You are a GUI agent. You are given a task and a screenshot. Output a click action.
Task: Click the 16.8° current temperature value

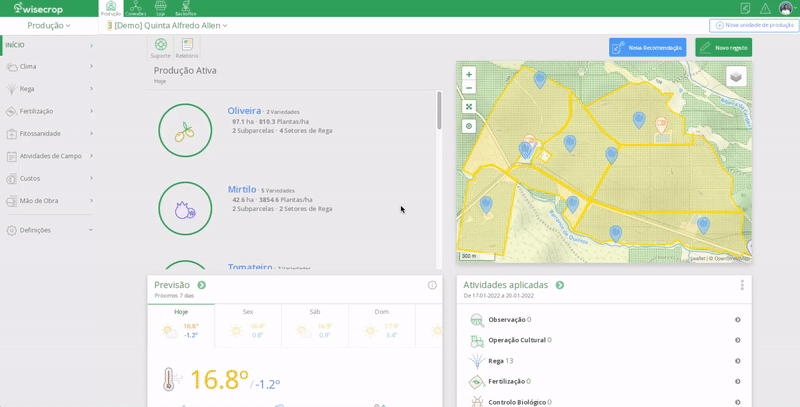tap(219, 380)
